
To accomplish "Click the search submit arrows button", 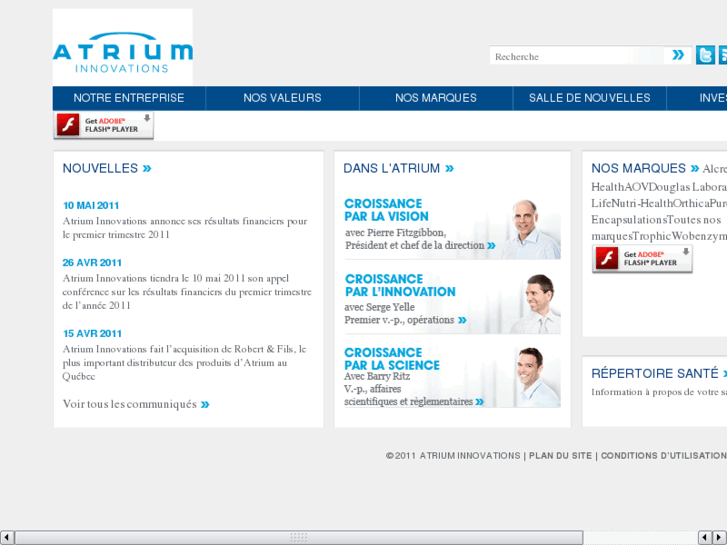I will pos(678,55).
